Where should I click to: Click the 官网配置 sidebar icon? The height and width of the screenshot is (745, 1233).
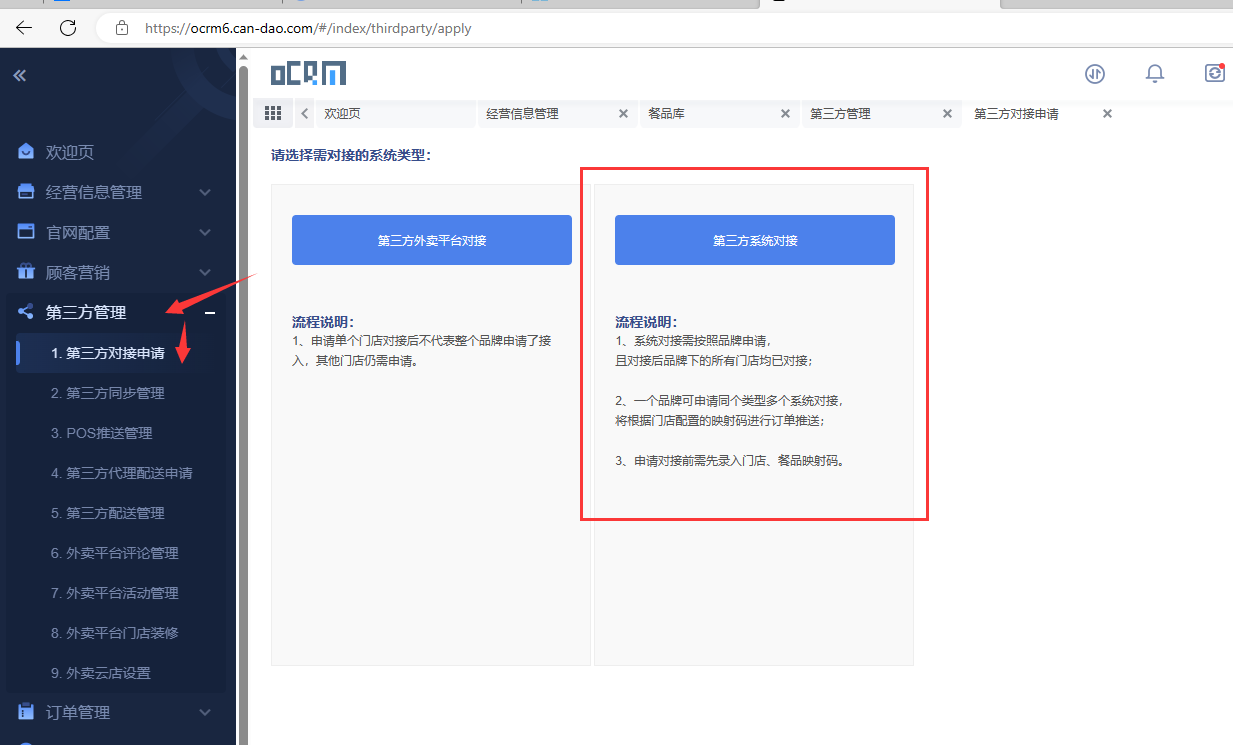click(26, 232)
